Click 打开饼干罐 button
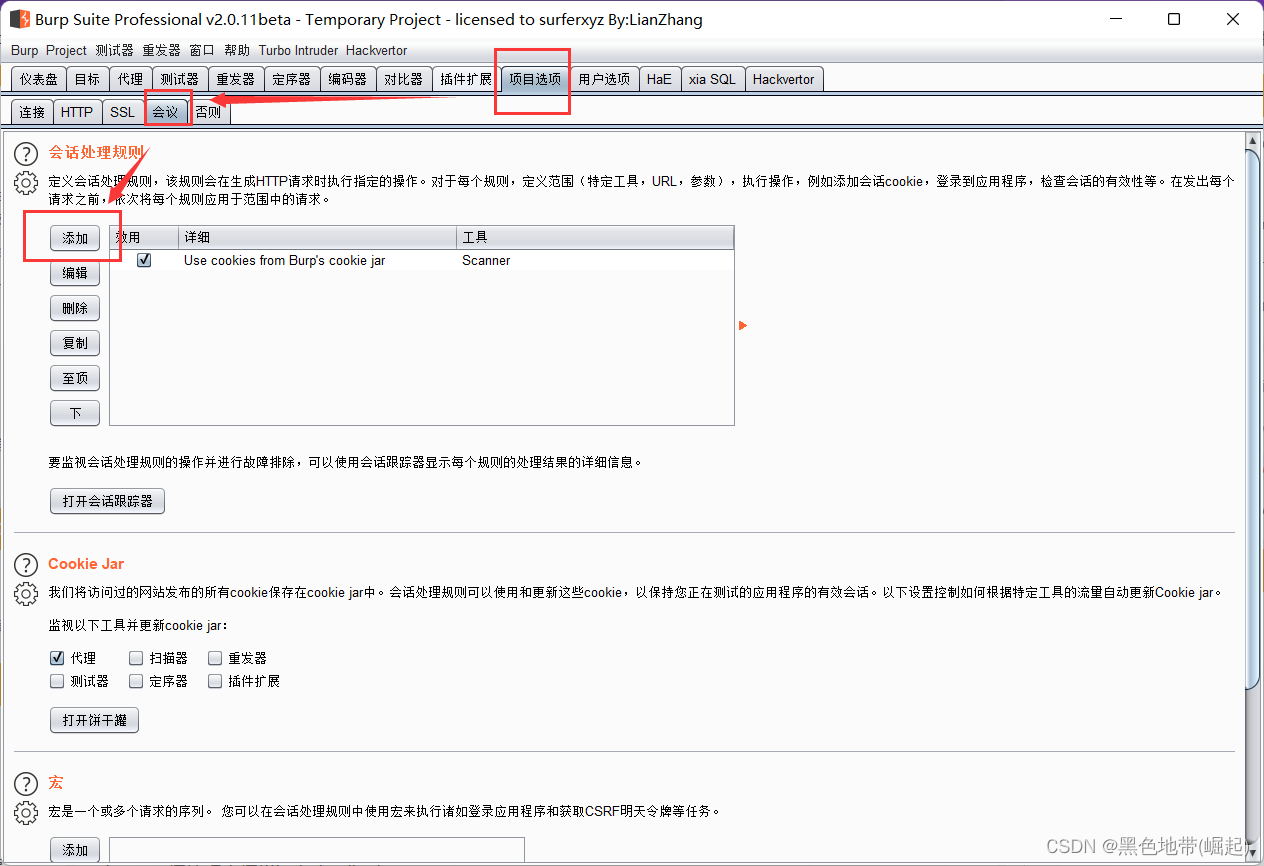The image size is (1264, 866). point(94,720)
